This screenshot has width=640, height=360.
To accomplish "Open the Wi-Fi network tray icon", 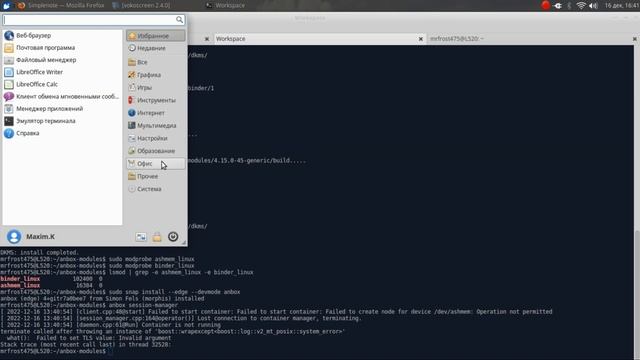I will [x=581, y=6].
